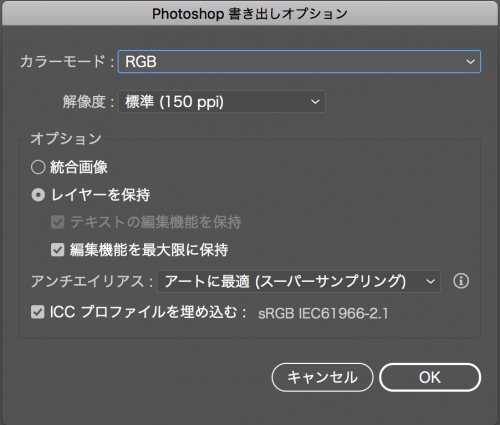Select the レイヤーを保持 radio button

pyautogui.click(x=38, y=195)
